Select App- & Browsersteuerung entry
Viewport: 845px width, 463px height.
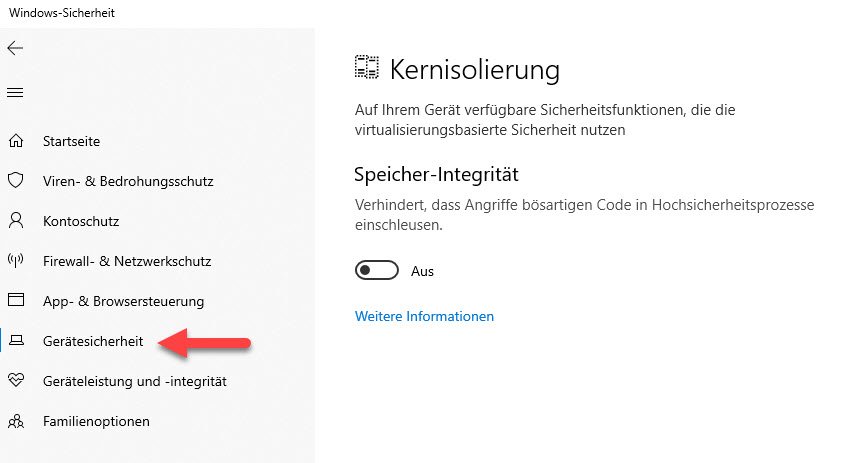(x=123, y=301)
